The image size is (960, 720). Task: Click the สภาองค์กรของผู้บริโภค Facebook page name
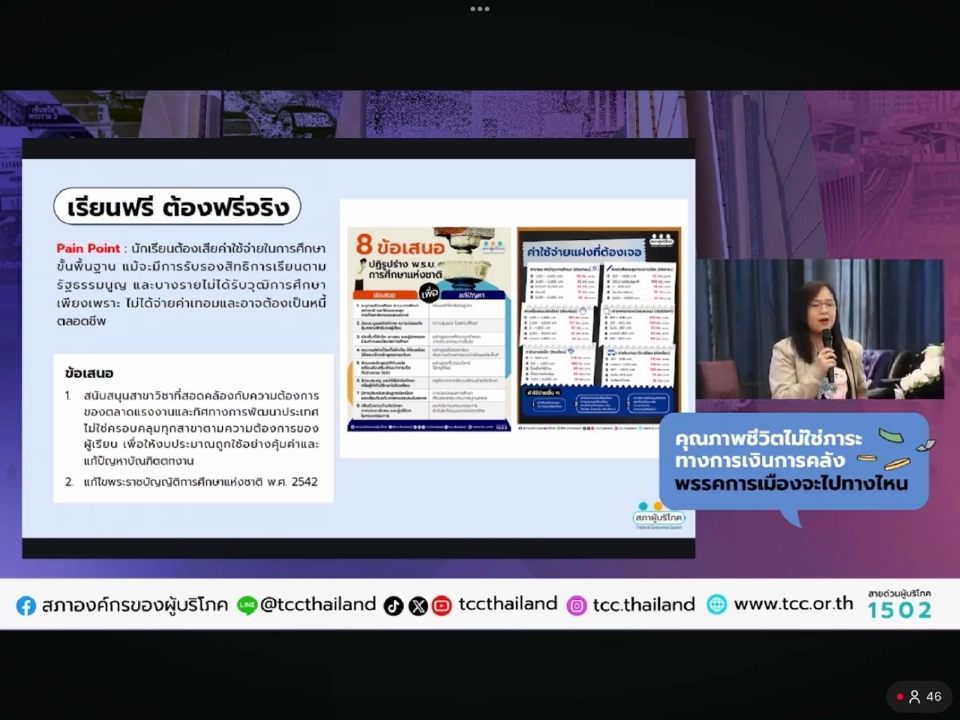click(134, 605)
